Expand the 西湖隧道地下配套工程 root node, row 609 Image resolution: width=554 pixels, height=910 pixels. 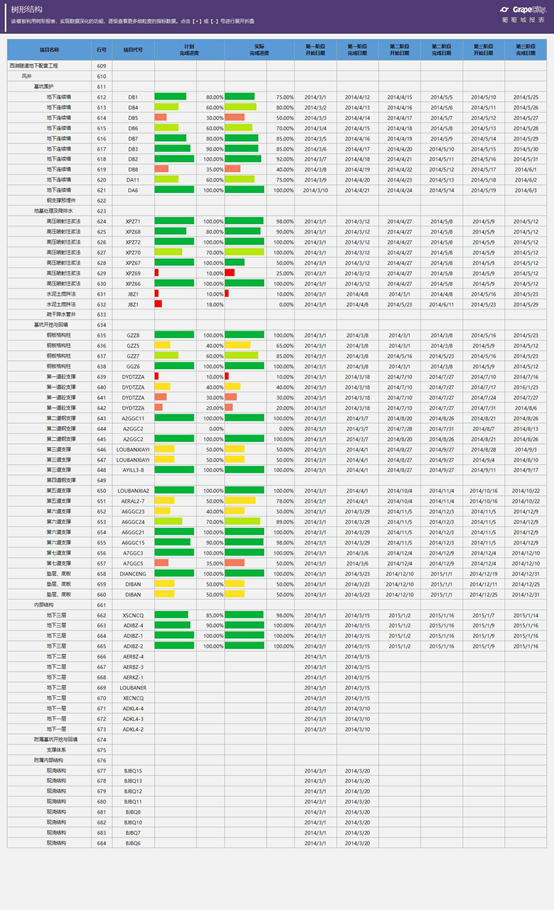34,66
